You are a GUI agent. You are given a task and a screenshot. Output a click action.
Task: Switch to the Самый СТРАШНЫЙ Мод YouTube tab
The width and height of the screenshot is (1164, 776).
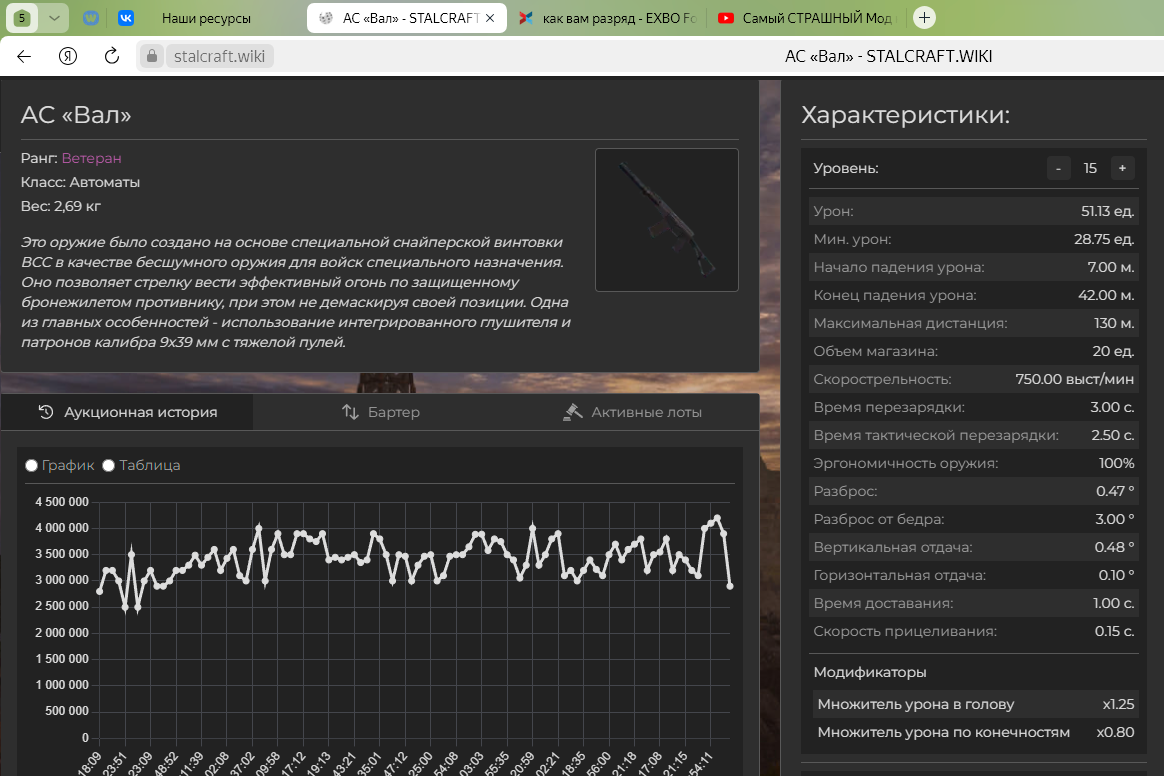tap(807, 18)
